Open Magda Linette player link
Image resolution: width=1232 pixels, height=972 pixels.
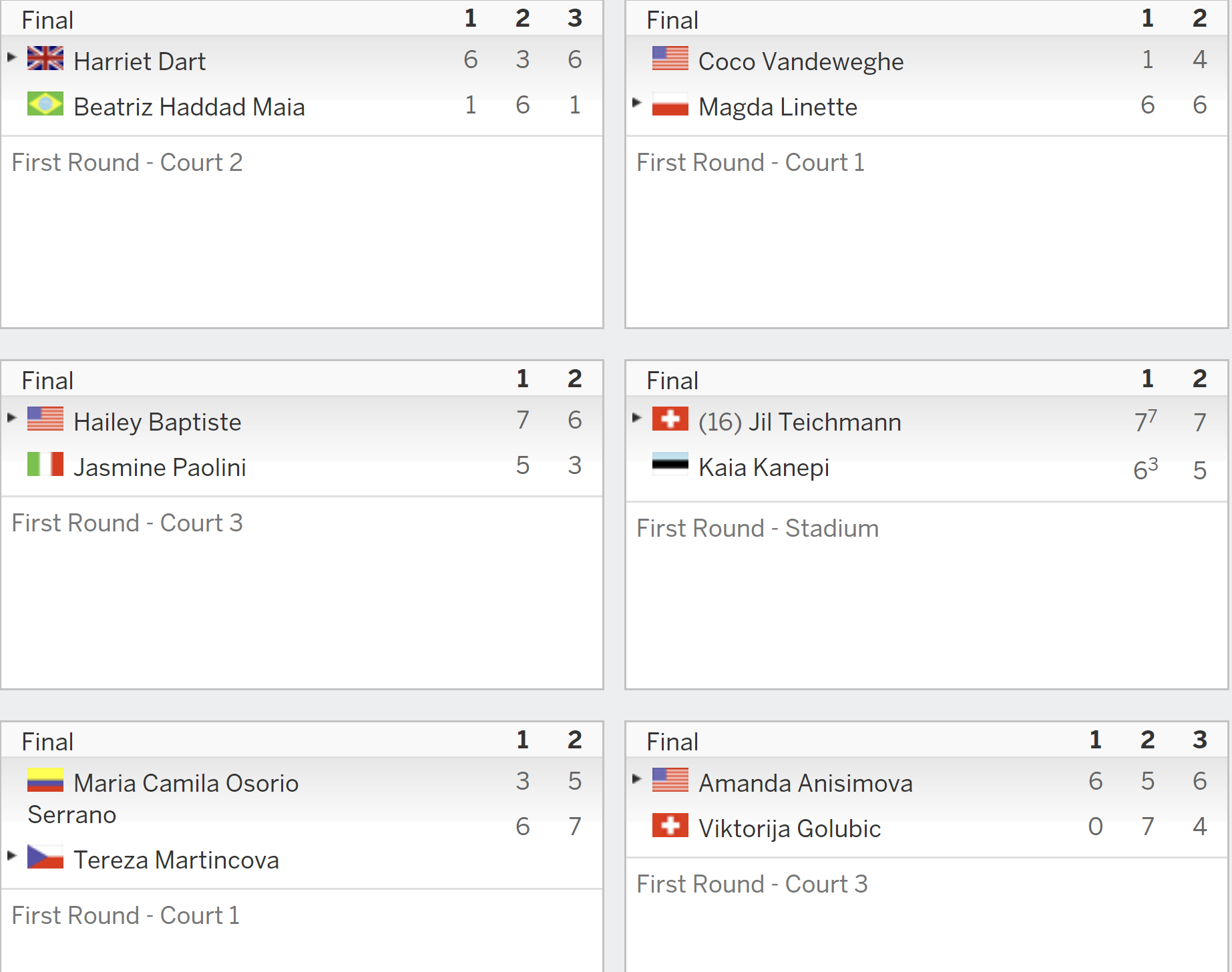pos(778,107)
